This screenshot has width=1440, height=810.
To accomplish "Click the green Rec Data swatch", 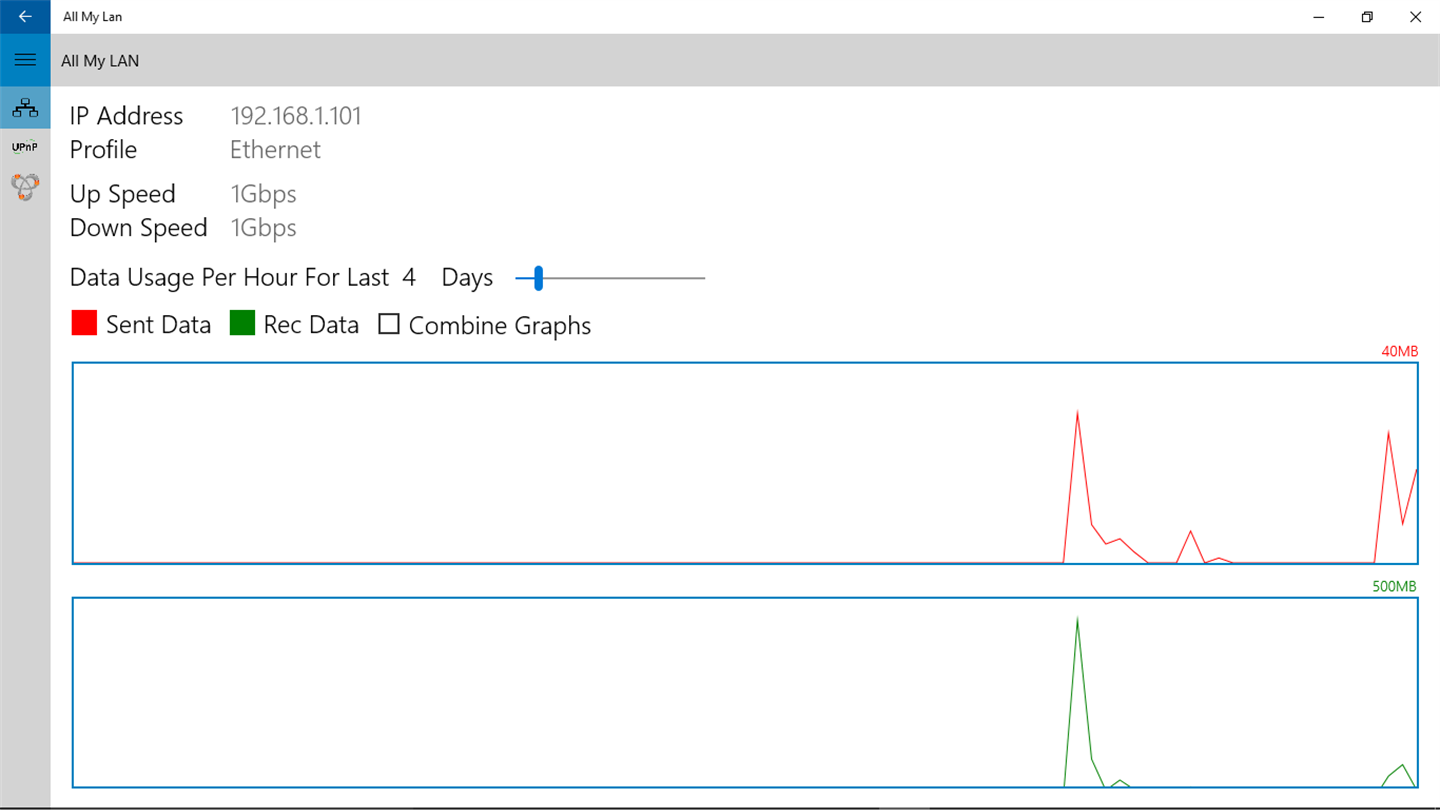I will (x=242, y=323).
